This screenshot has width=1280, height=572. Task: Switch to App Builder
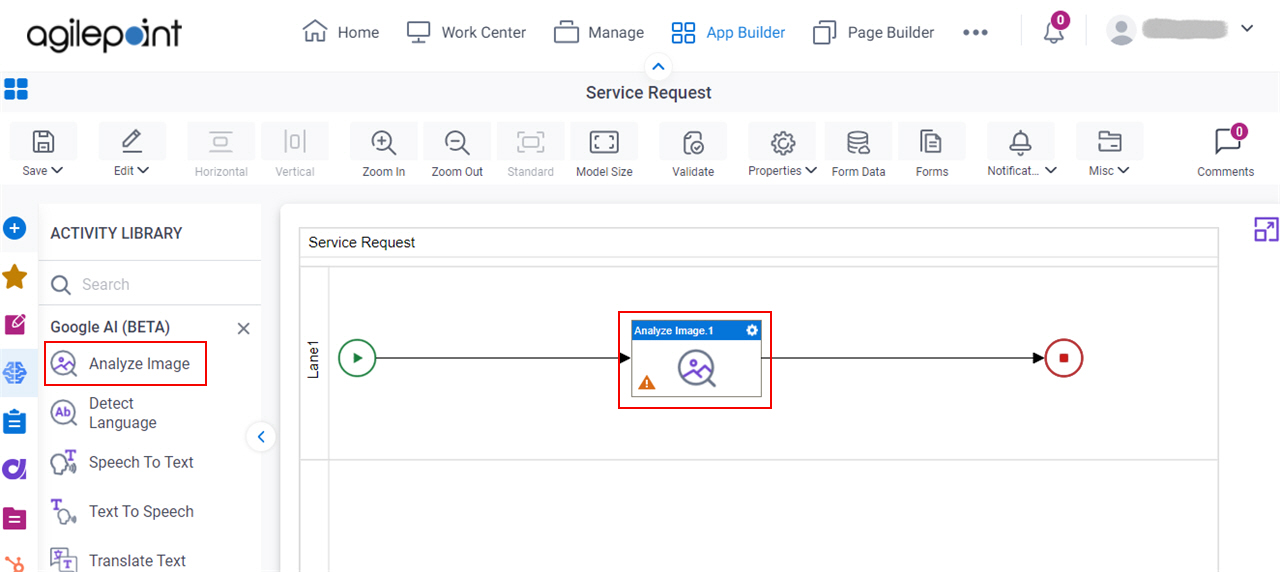click(x=728, y=32)
